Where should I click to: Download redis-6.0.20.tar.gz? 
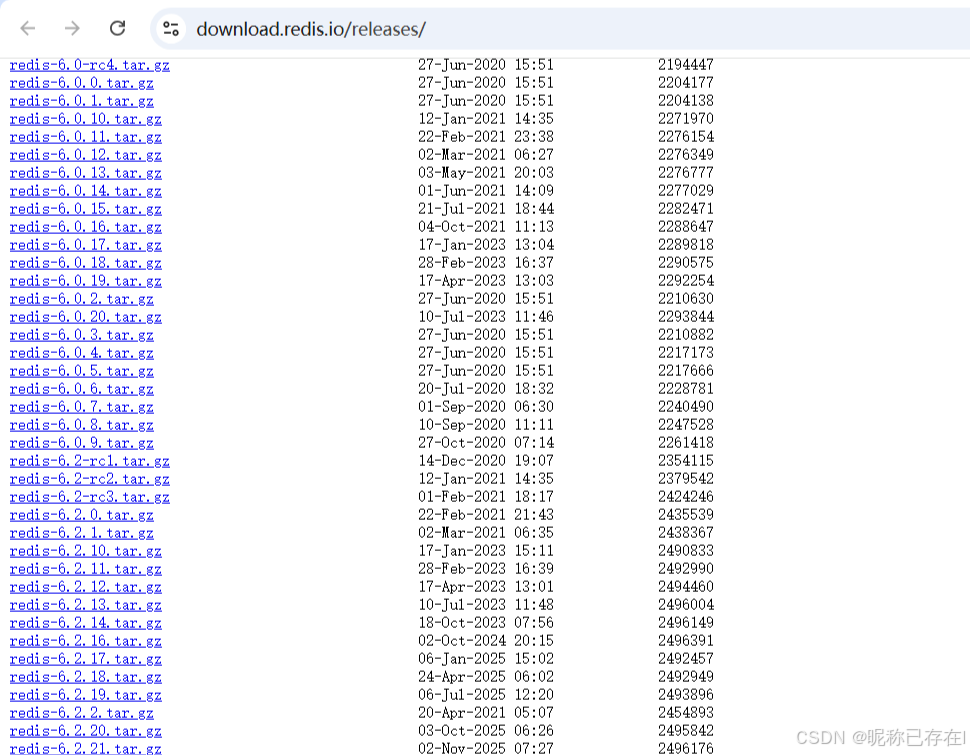pos(85,317)
